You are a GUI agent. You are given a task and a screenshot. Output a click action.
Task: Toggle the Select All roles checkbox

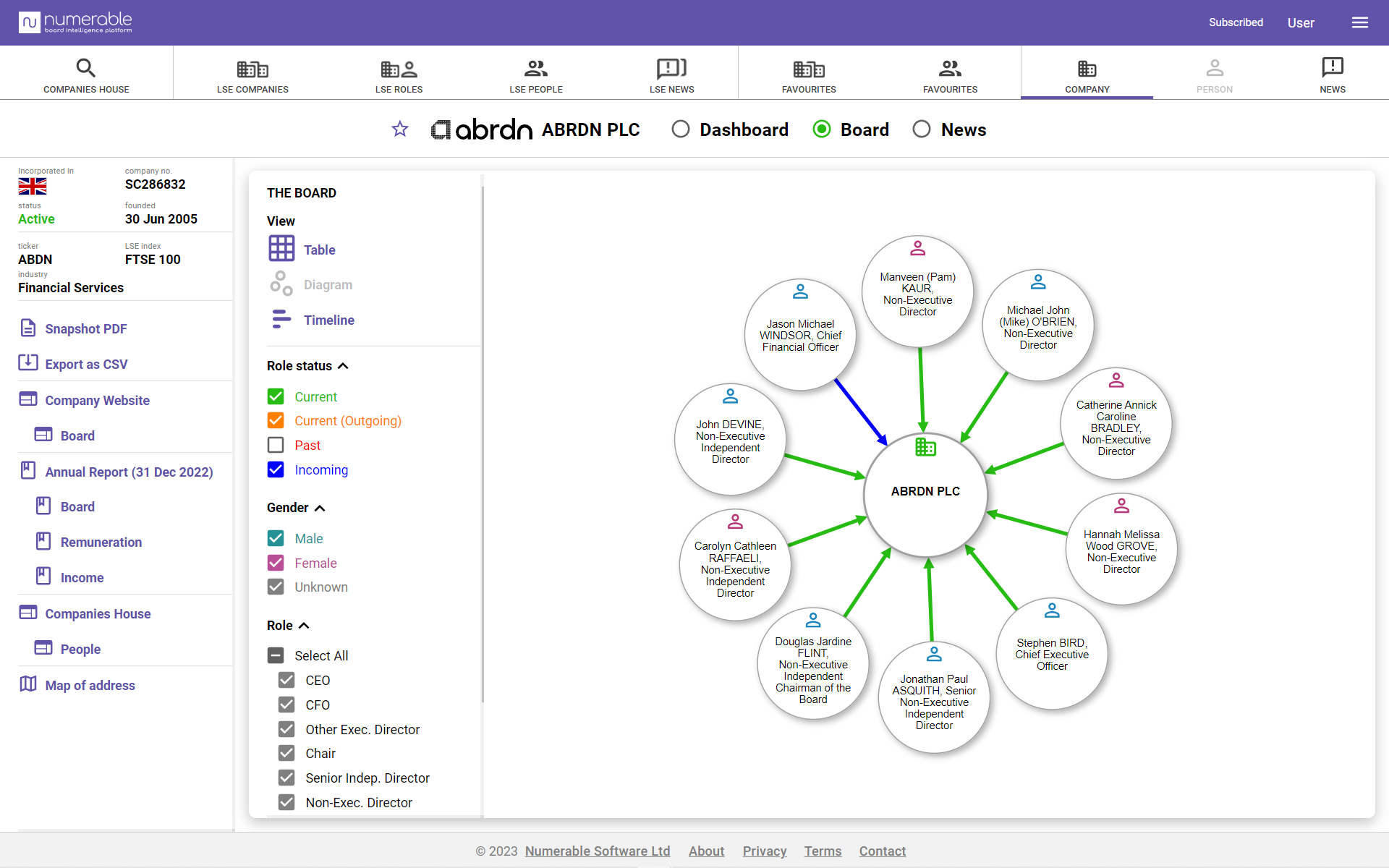(x=276, y=655)
